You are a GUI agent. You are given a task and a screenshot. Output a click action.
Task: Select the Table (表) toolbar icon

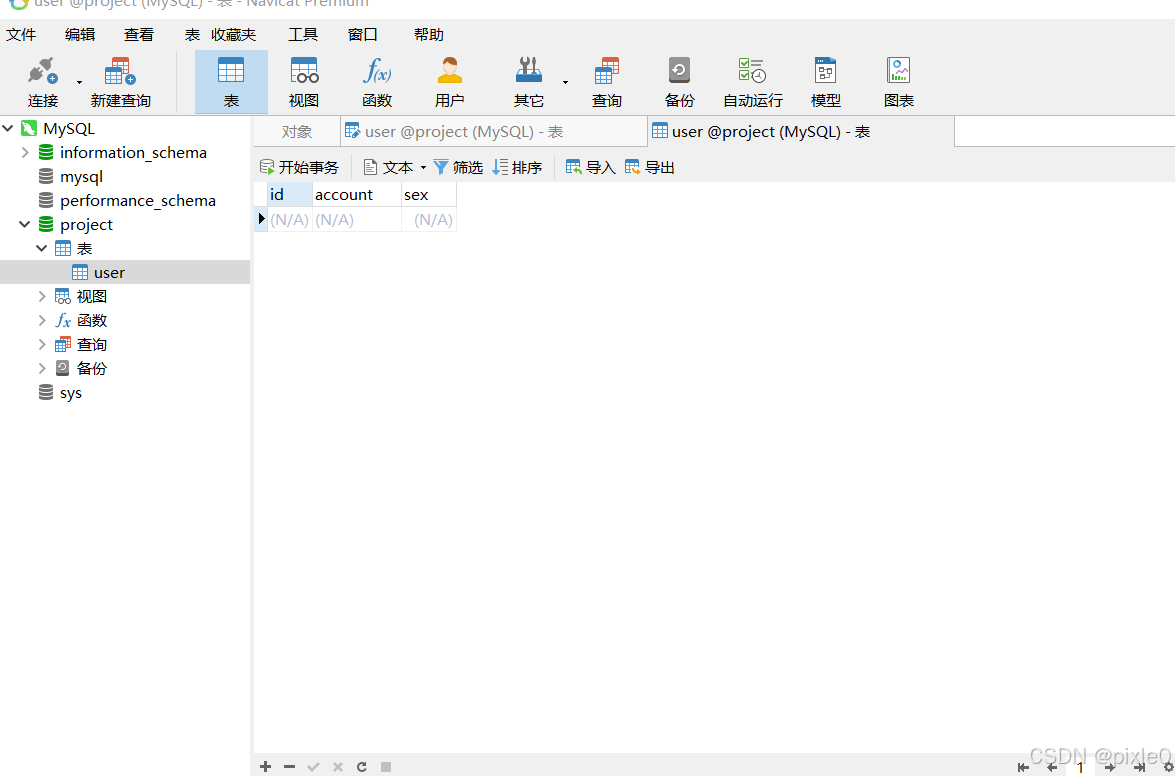[231, 70]
